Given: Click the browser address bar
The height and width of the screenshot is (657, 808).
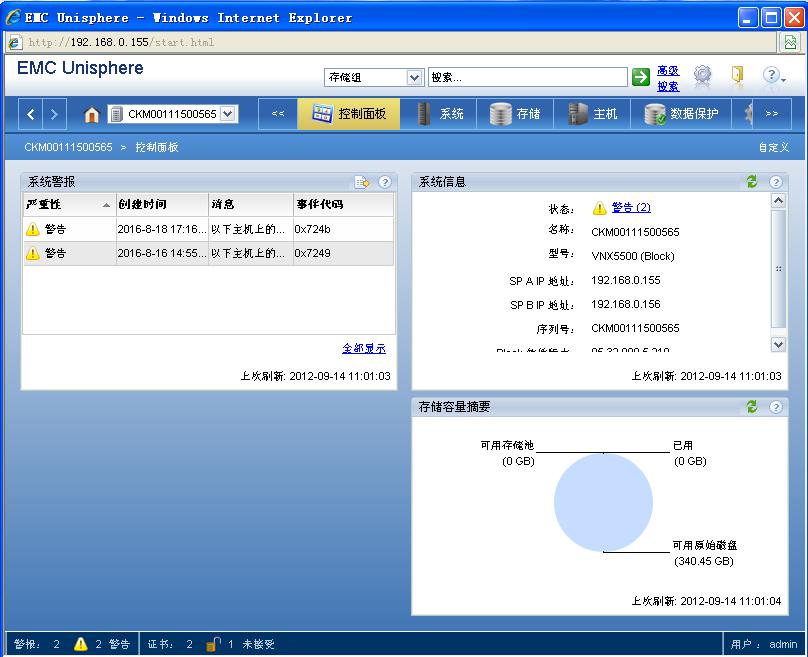Looking at the screenshot, I should click(x=392, y=42).
